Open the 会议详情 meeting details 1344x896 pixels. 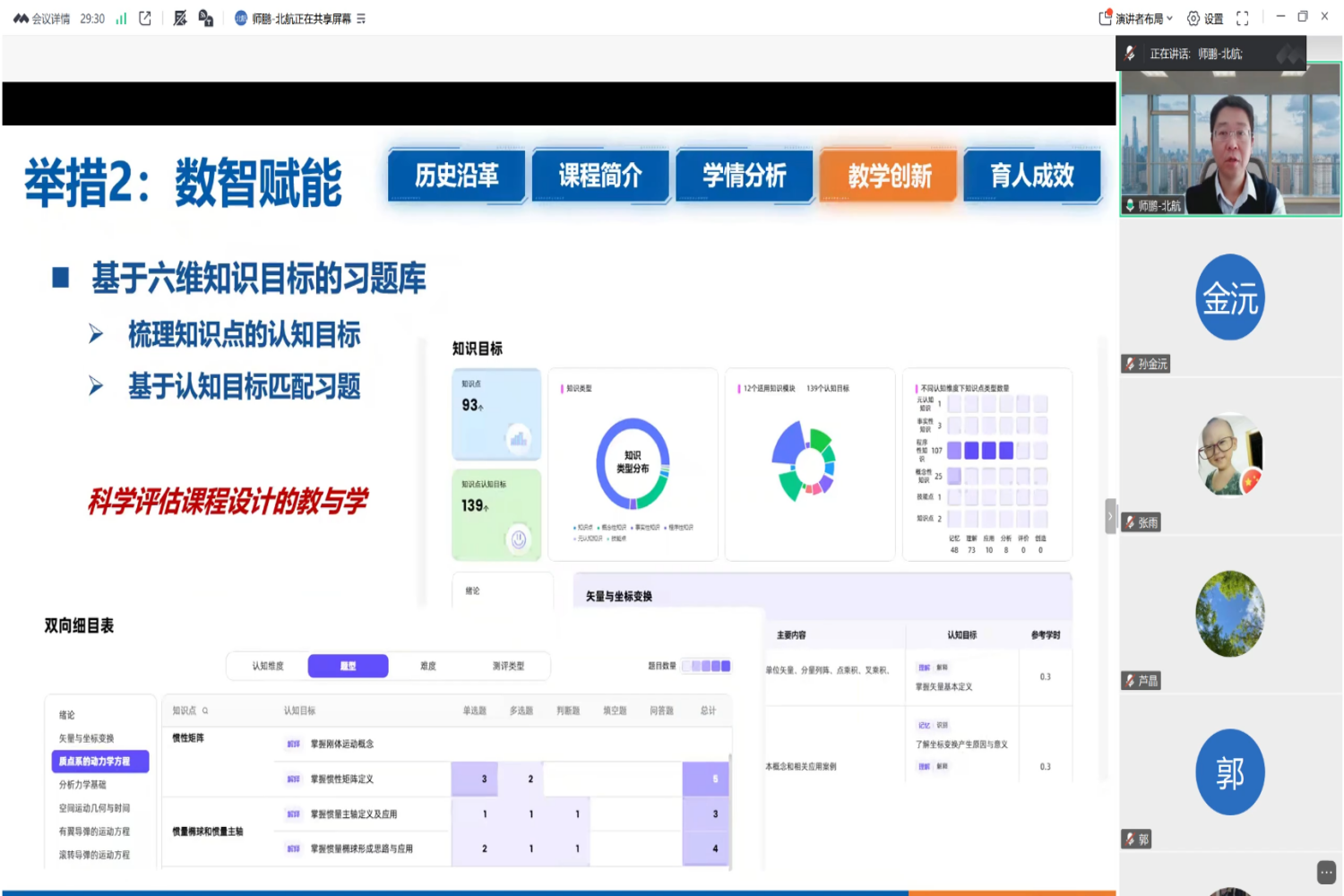(x=42, y=18)
